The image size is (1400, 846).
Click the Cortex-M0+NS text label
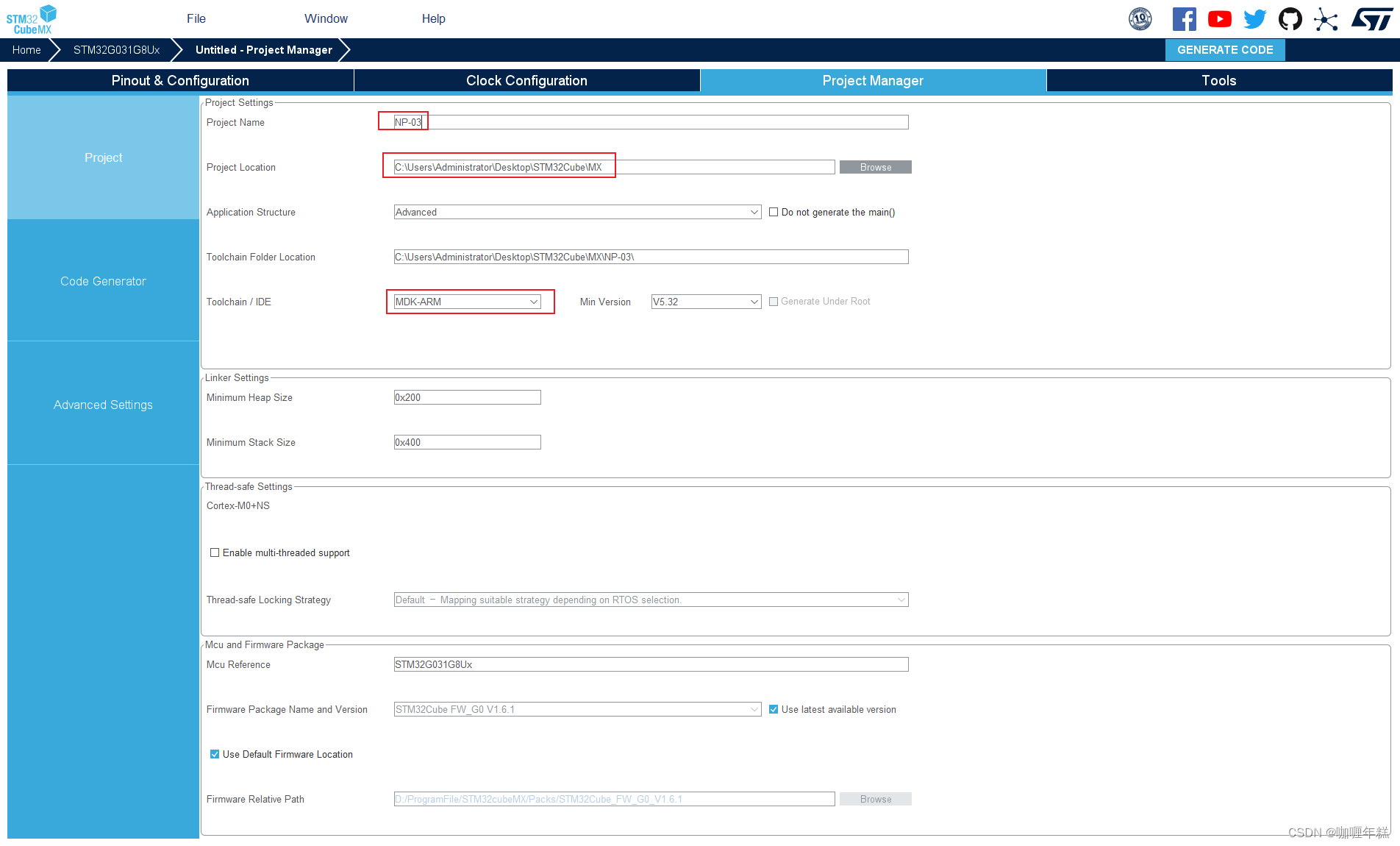click(x=238, y=505)
